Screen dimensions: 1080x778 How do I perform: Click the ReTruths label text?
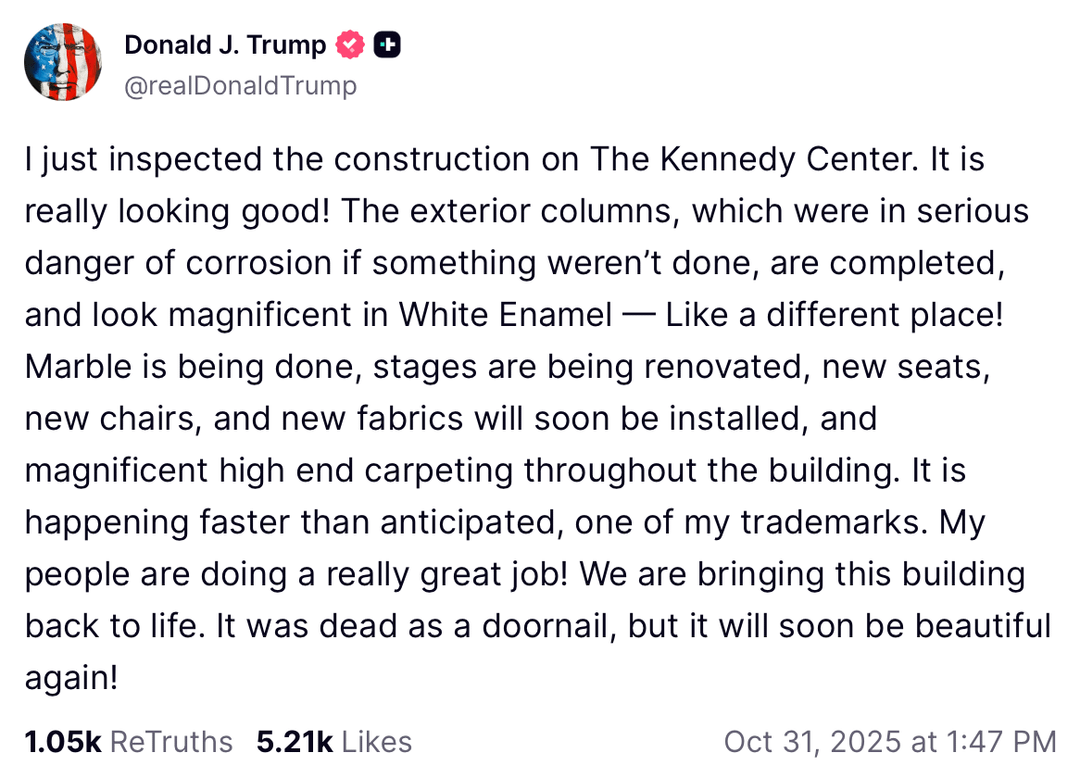pyautogui.click(x=171, y=741)
